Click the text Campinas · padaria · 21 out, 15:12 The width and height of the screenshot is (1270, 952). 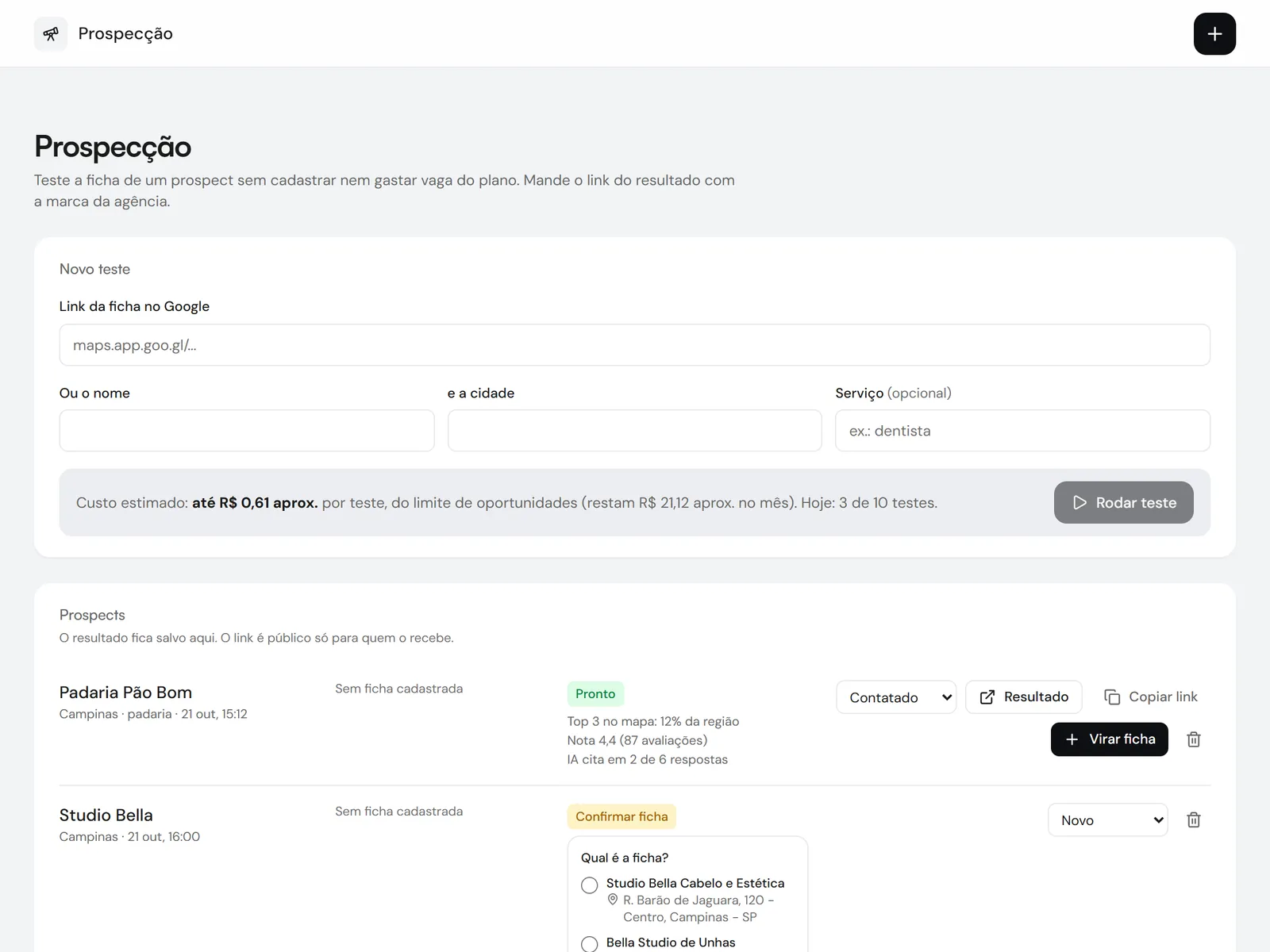(153, 714)
